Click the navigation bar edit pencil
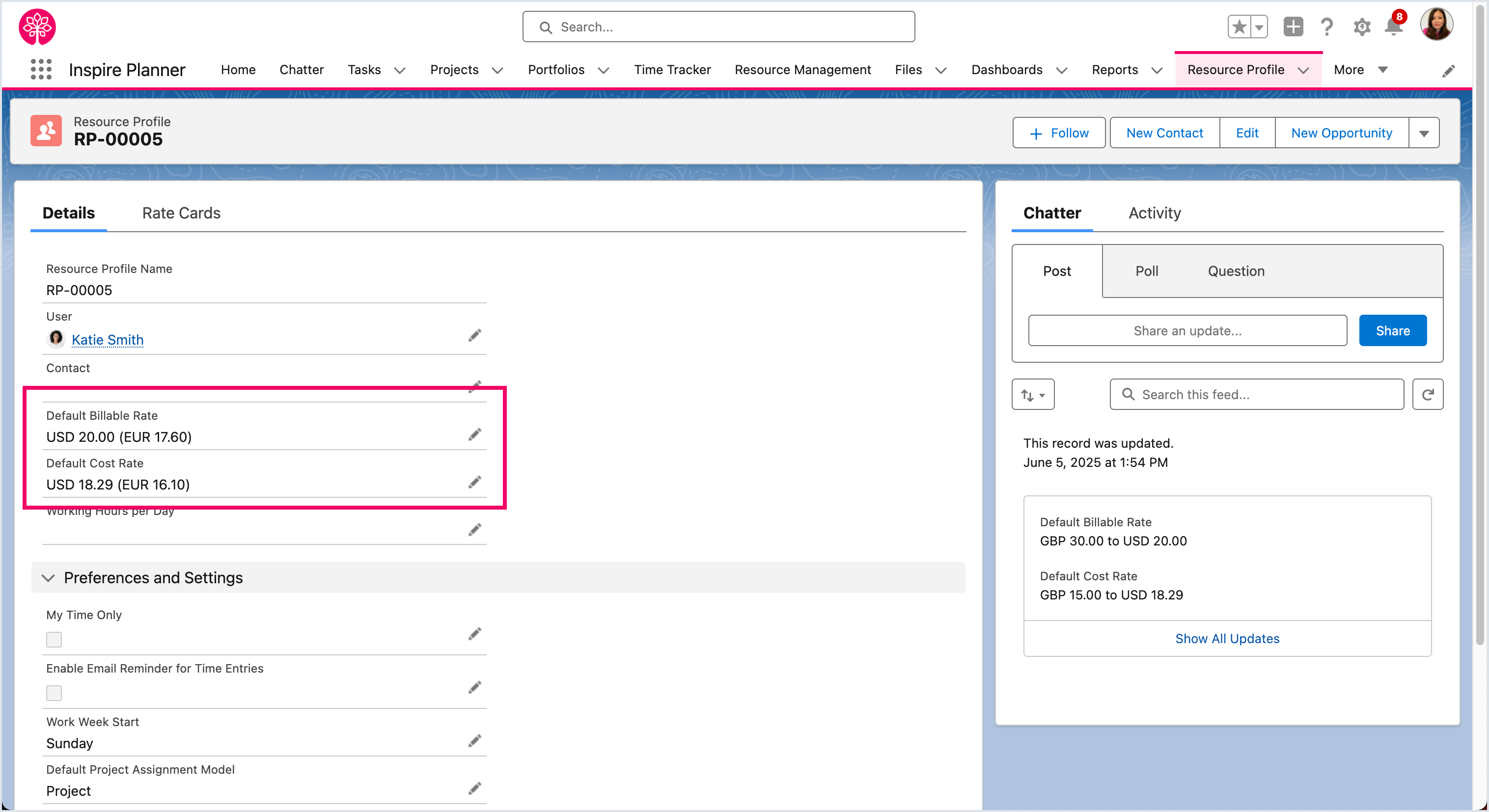 pos(1448,71)
